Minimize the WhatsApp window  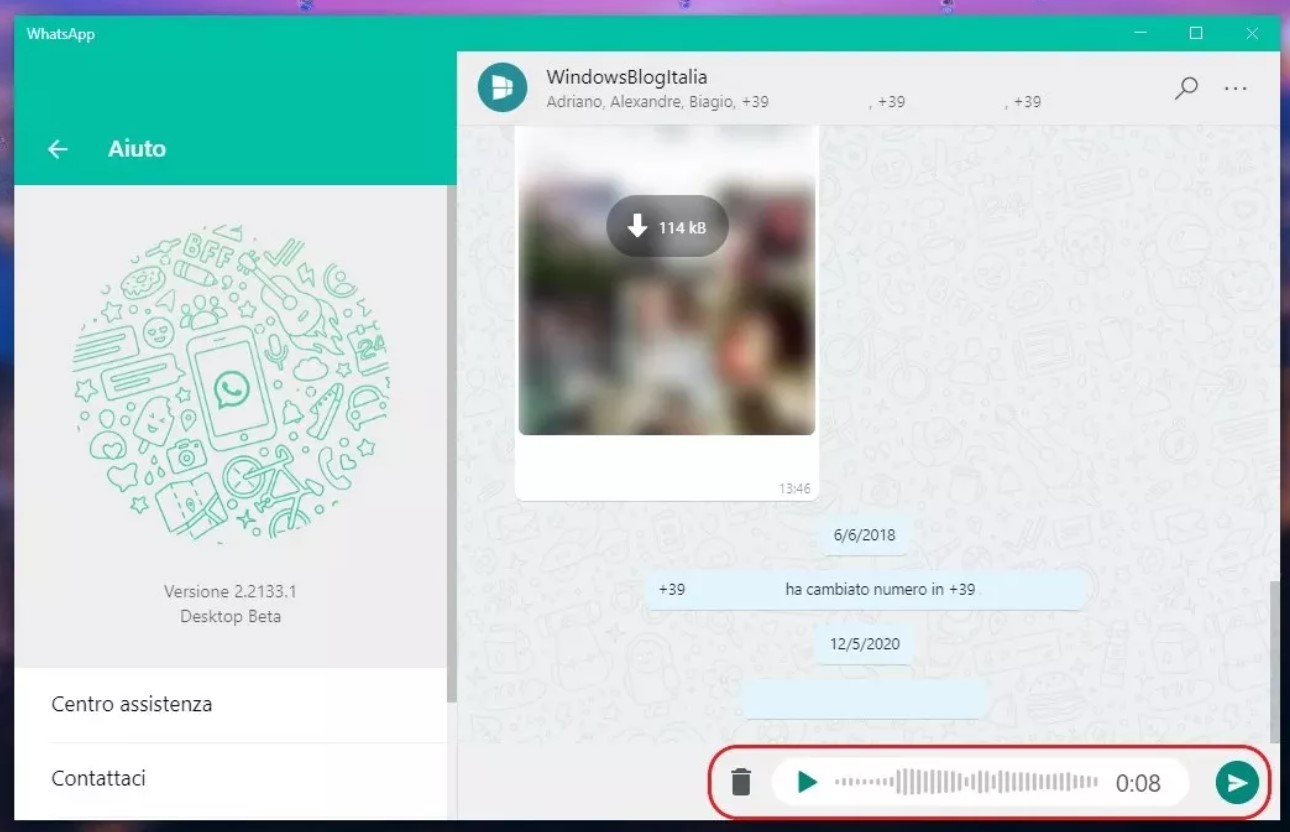pos(1141,33)
